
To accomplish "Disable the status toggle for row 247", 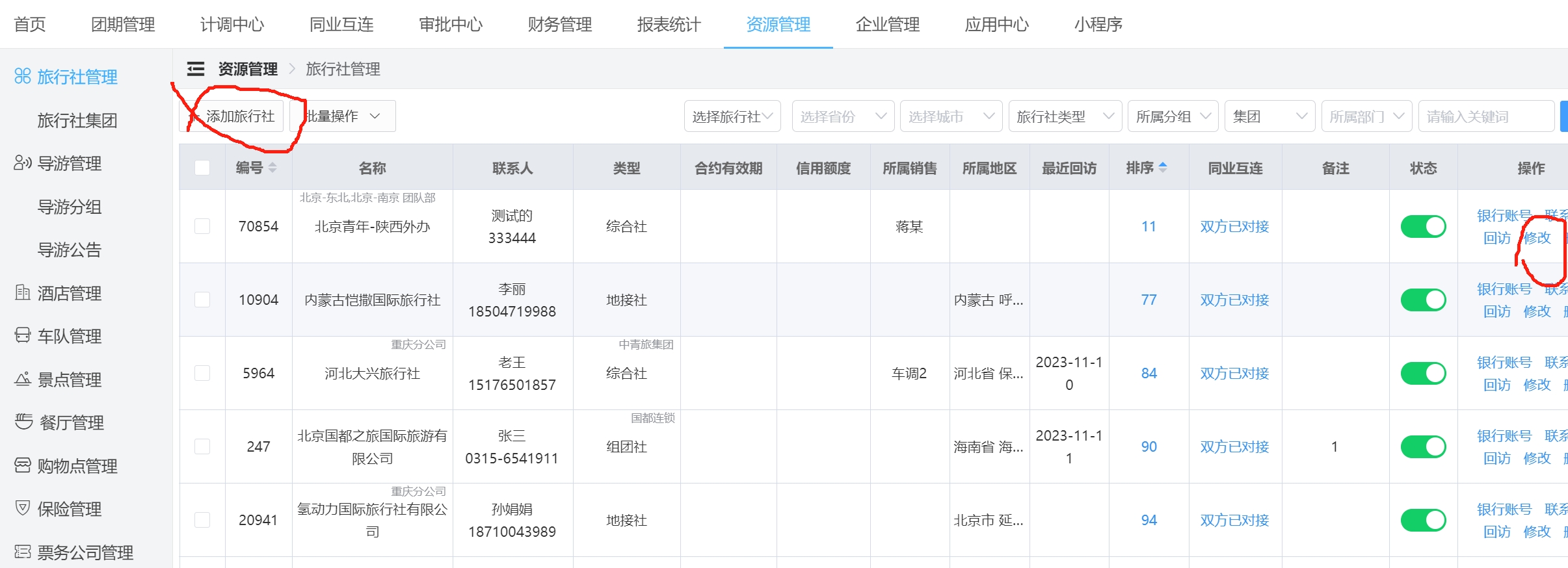I will click(x=1423, y=446).
